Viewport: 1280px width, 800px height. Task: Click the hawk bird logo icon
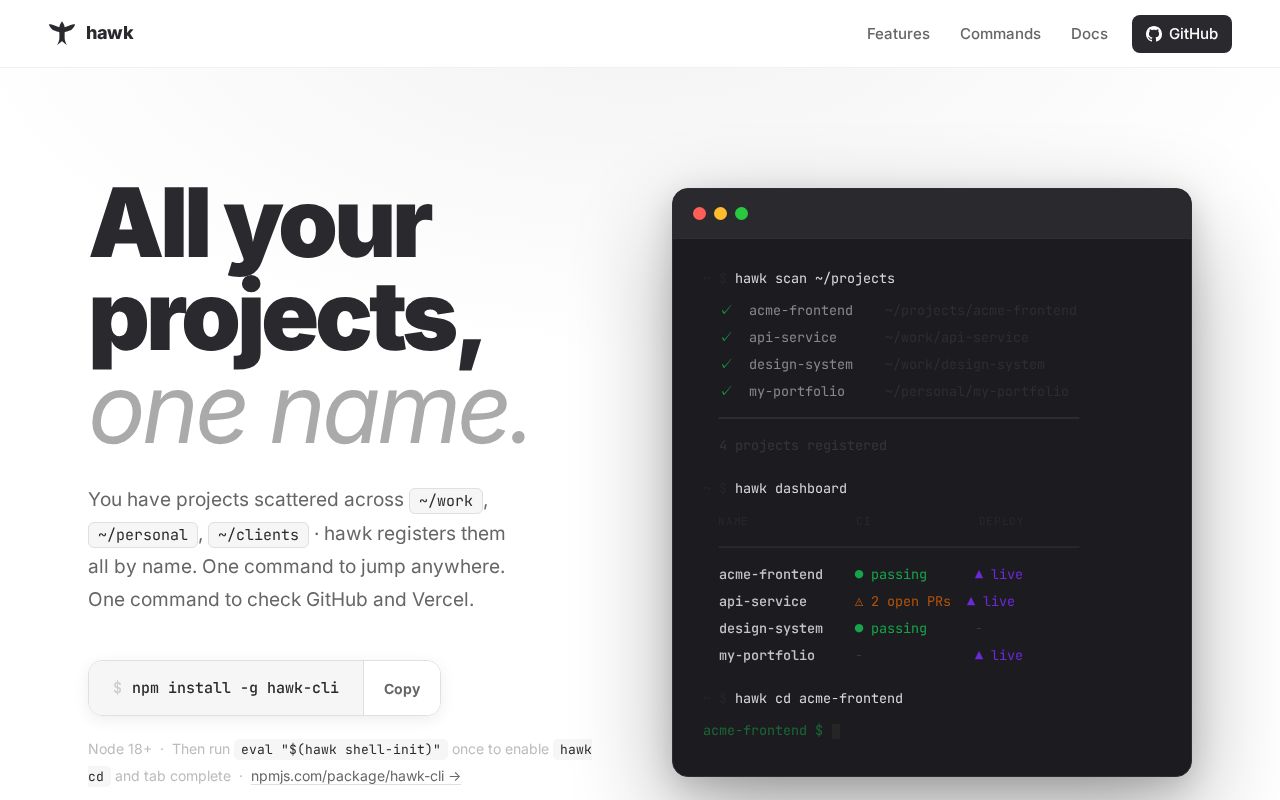coord(62,33)
